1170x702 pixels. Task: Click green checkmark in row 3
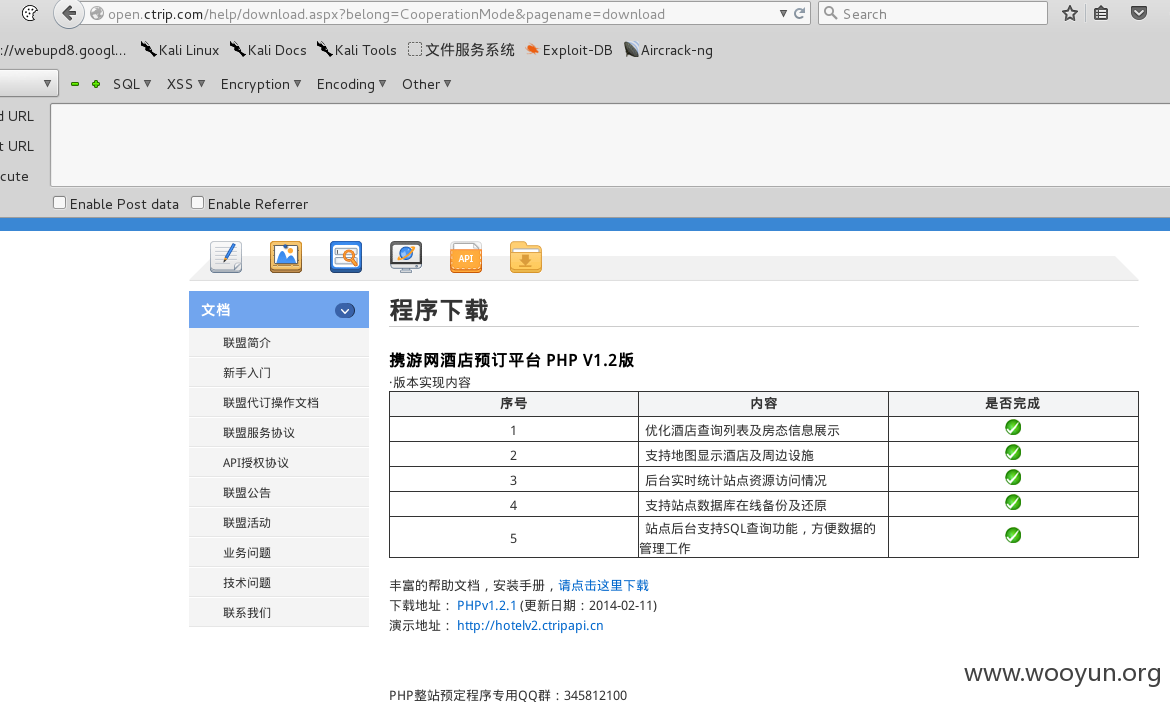pyautogui.click(x=1013, y=477)
